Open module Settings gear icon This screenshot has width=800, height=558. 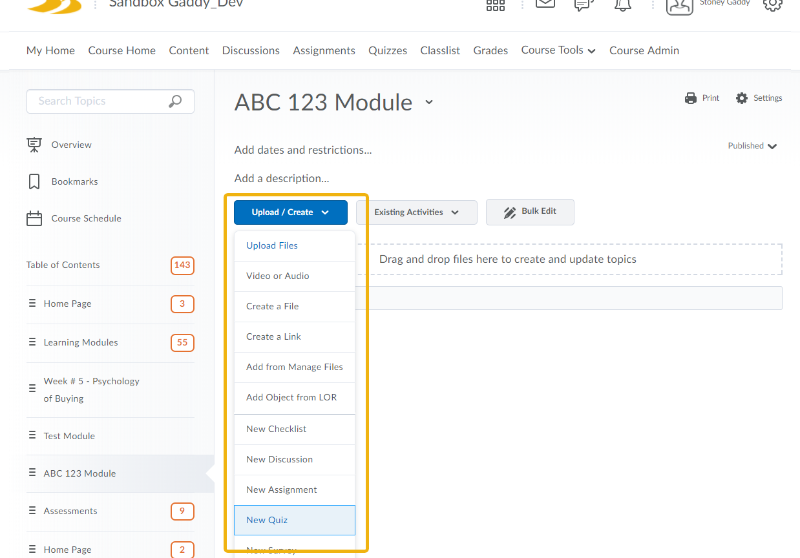pyautogui.click(x=741, y=98)
